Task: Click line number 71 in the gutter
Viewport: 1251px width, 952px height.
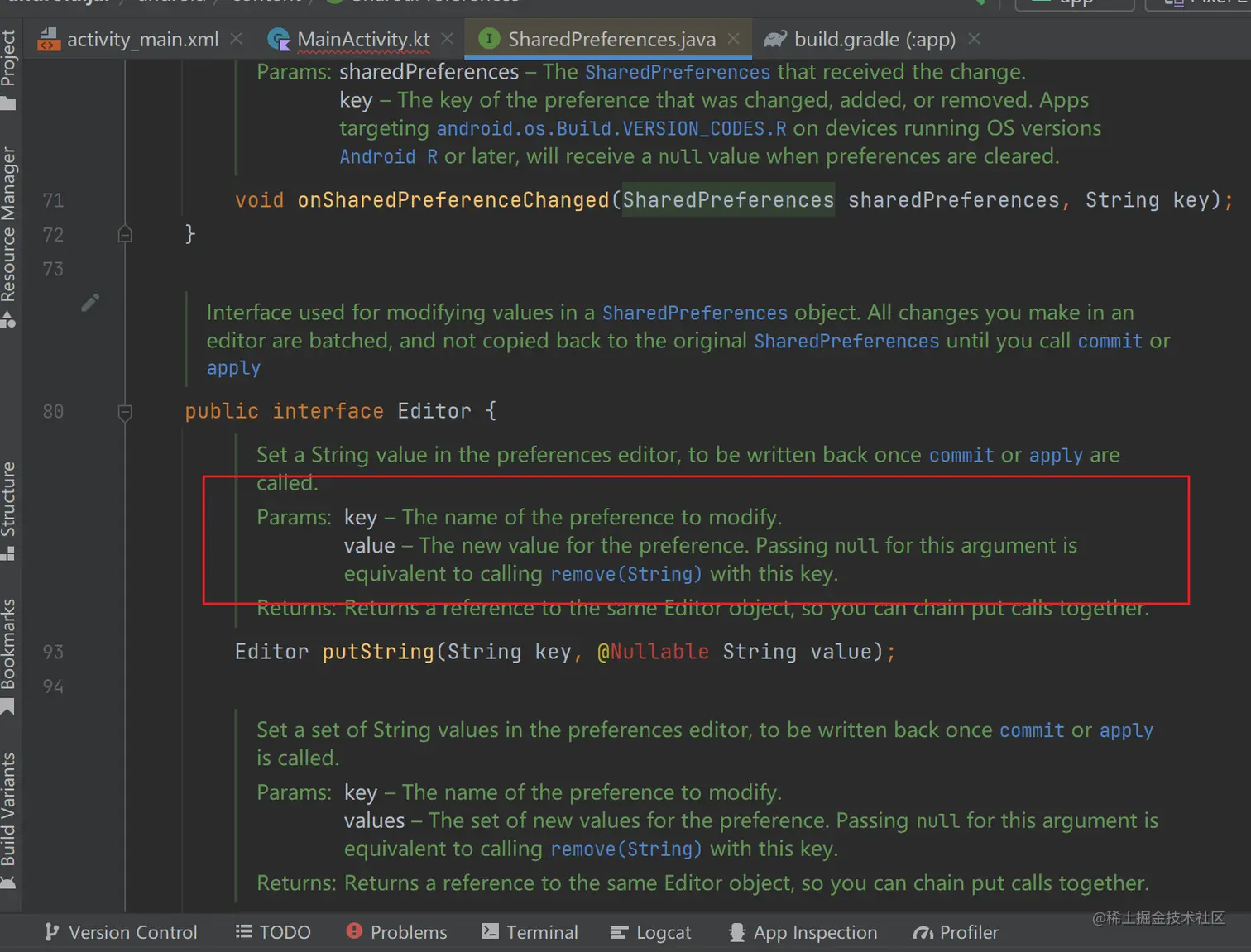Action: (x=53, y=200)
